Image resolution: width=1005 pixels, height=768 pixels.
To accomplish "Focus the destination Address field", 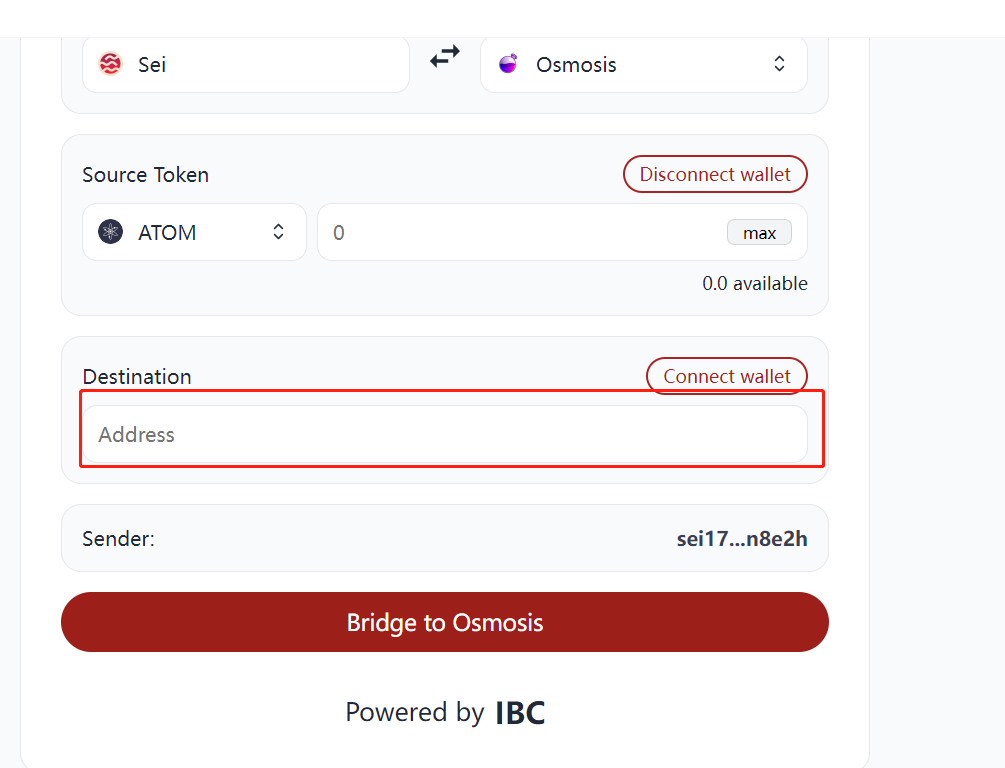I will (445, 434).
